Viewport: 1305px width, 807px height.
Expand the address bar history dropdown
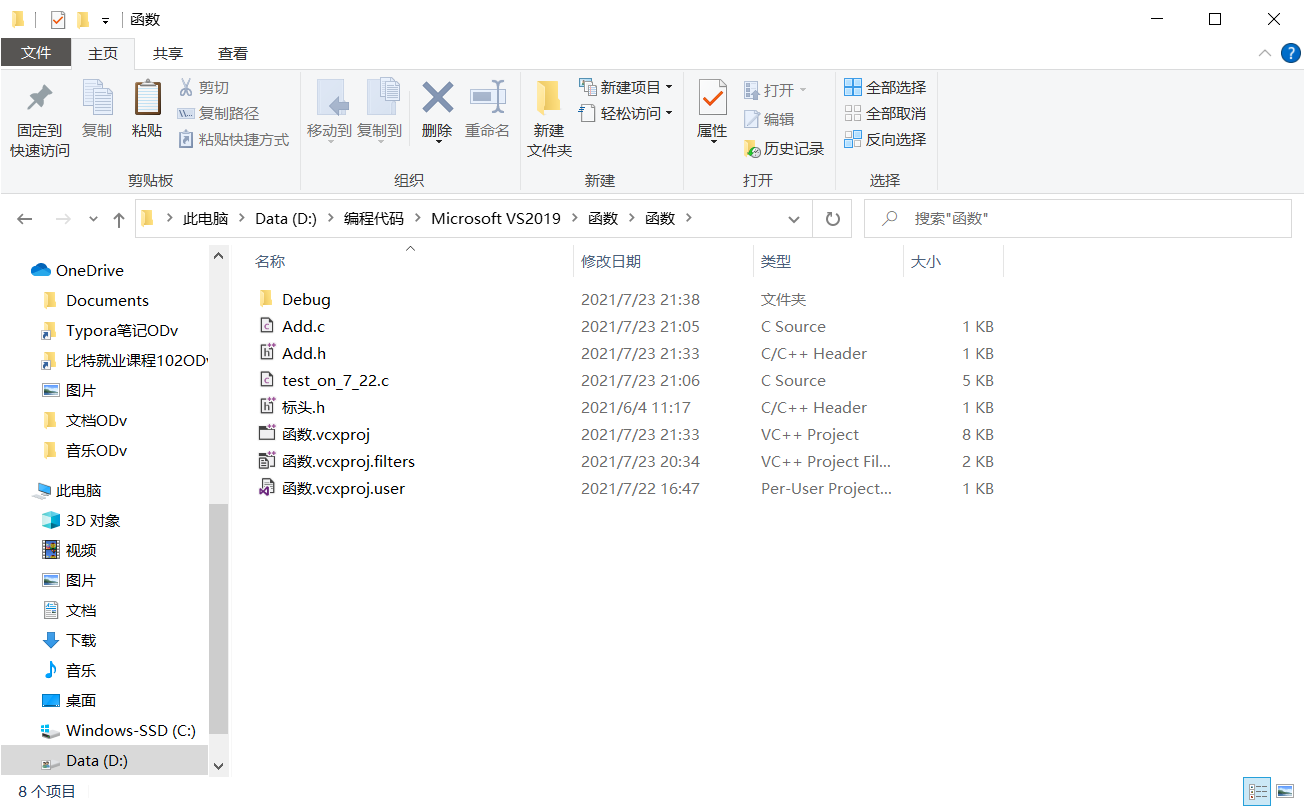point(794,219)
